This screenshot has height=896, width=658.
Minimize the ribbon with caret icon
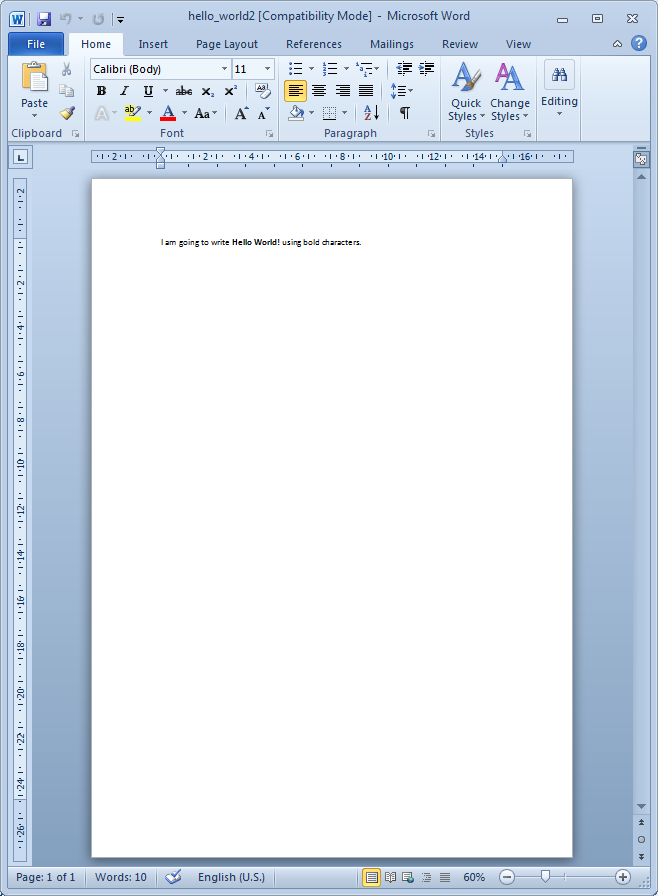pos(617,43)
